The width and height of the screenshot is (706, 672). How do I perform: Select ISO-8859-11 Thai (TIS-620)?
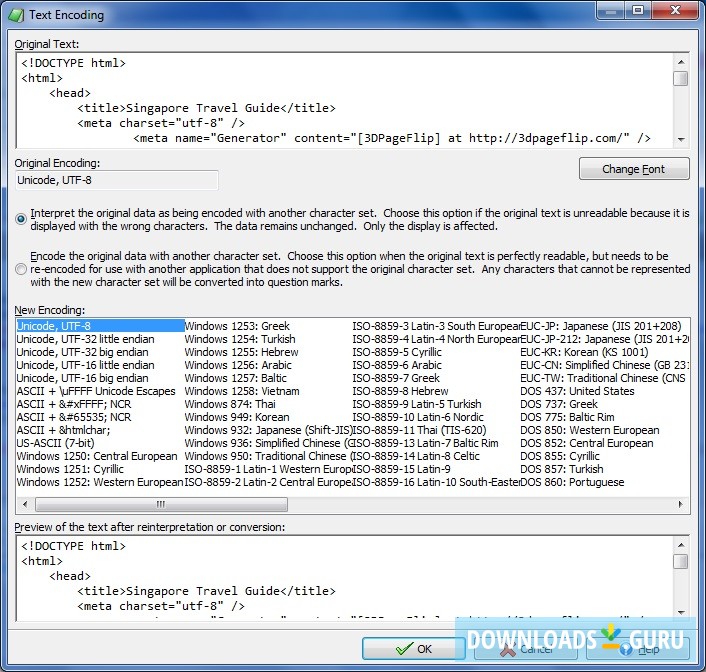420,430
